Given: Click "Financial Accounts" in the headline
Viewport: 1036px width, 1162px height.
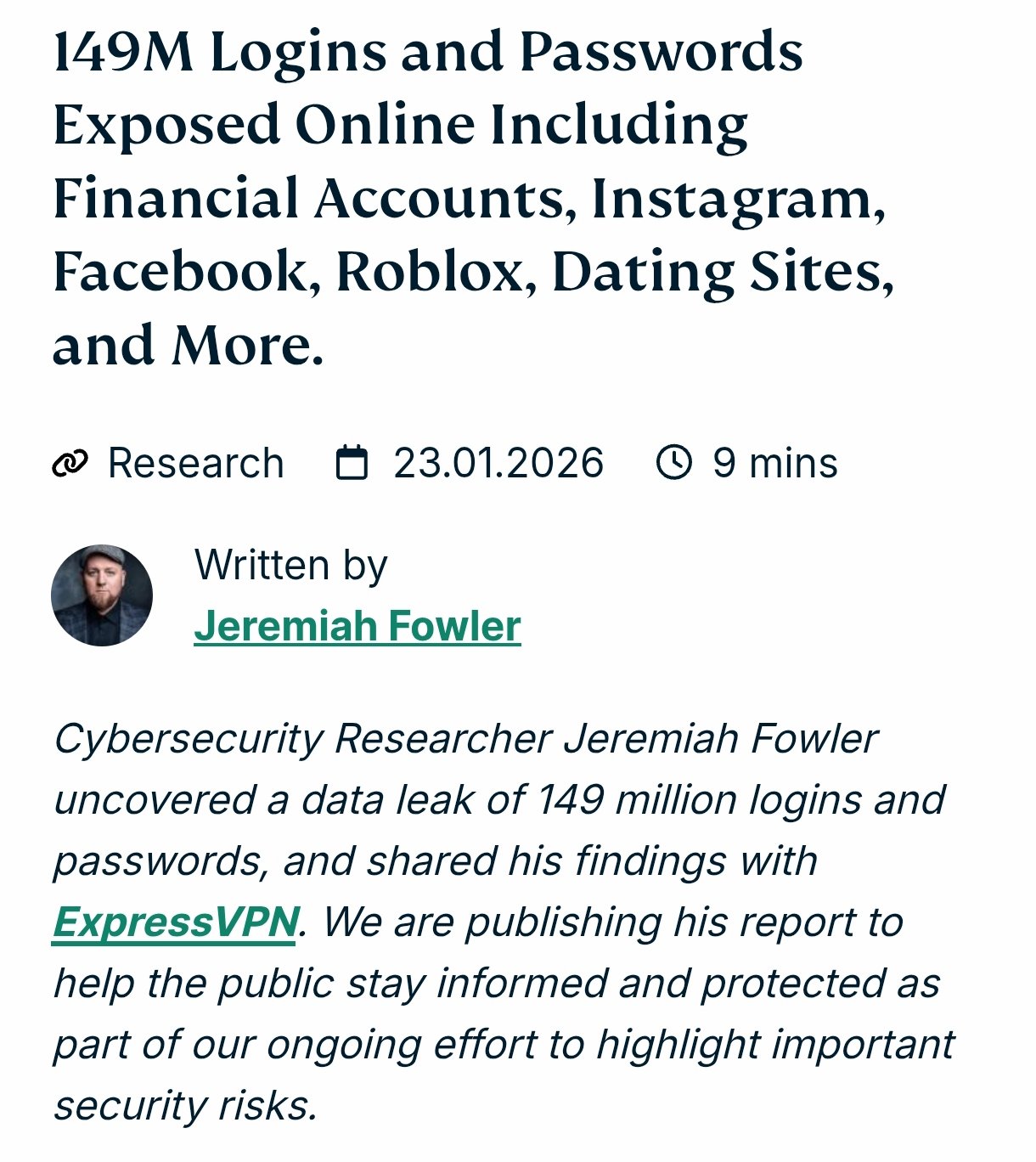Looking at the screenshot, I should click(x=310, y=199).
